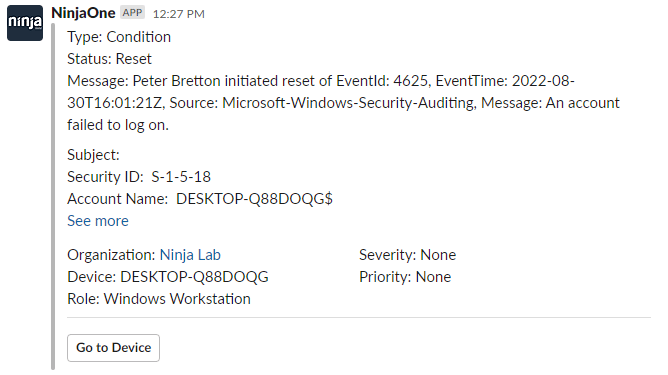Click the Microsoft-Windows-Security-Auditing source text
The height and width of the screenshot is (375, 668).
click(x=349, y=103)
